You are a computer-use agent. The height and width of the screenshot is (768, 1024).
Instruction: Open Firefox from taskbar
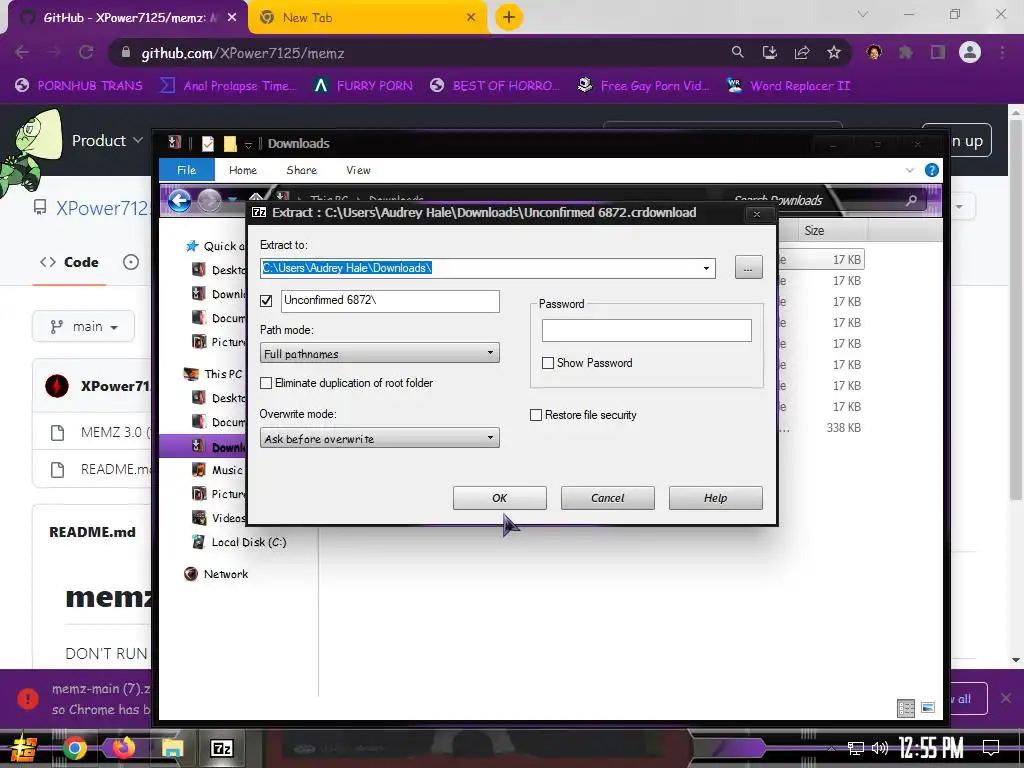point(124,748)
